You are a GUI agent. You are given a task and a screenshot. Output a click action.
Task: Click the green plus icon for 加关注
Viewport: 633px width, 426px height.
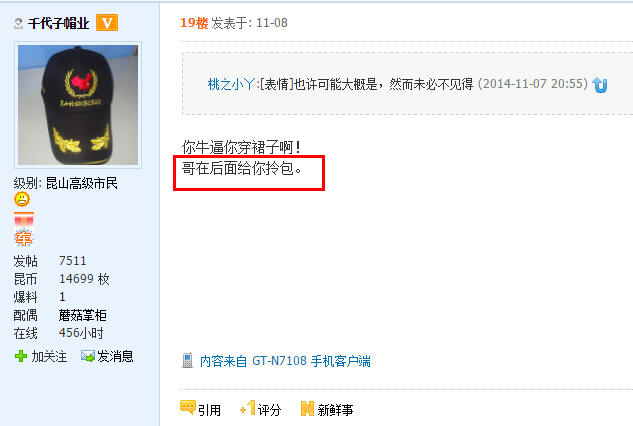click(21, 356)
